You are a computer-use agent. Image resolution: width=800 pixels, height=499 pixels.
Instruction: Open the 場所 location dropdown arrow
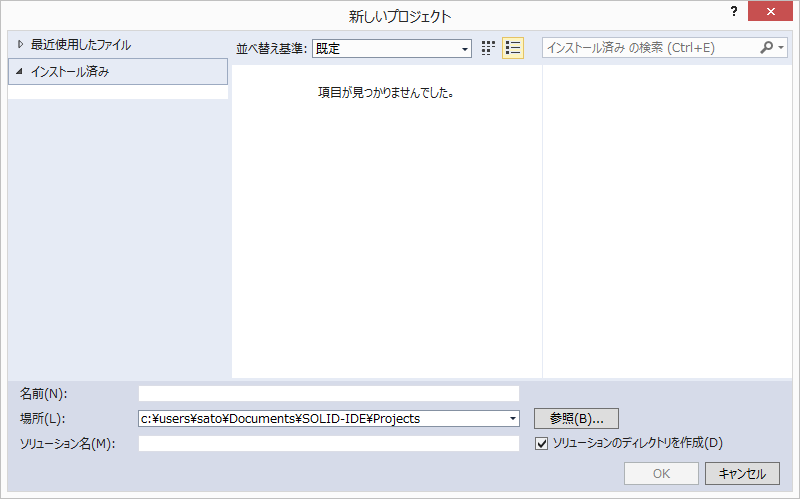click(x=513, y=418)
